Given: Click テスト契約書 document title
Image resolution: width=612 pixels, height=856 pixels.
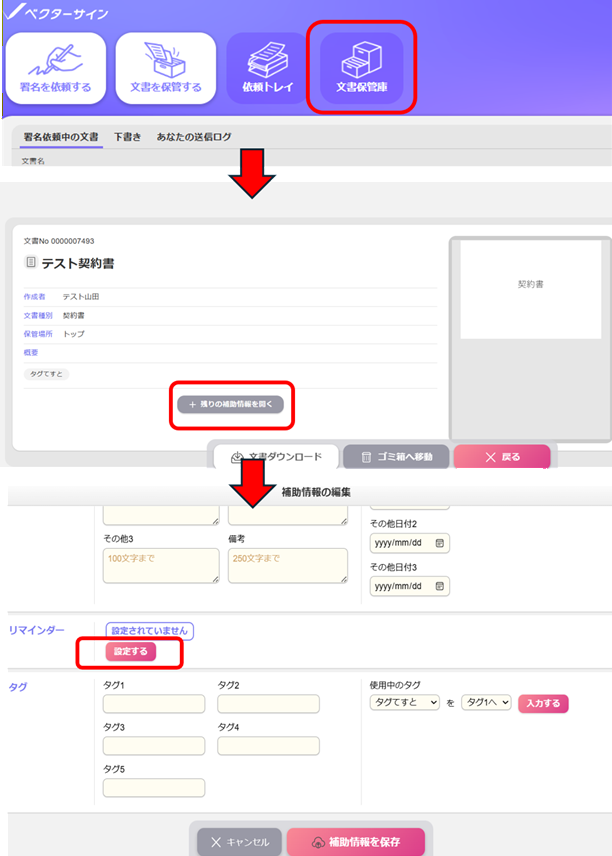Looking at the screenshot, I should pos(78,263).
